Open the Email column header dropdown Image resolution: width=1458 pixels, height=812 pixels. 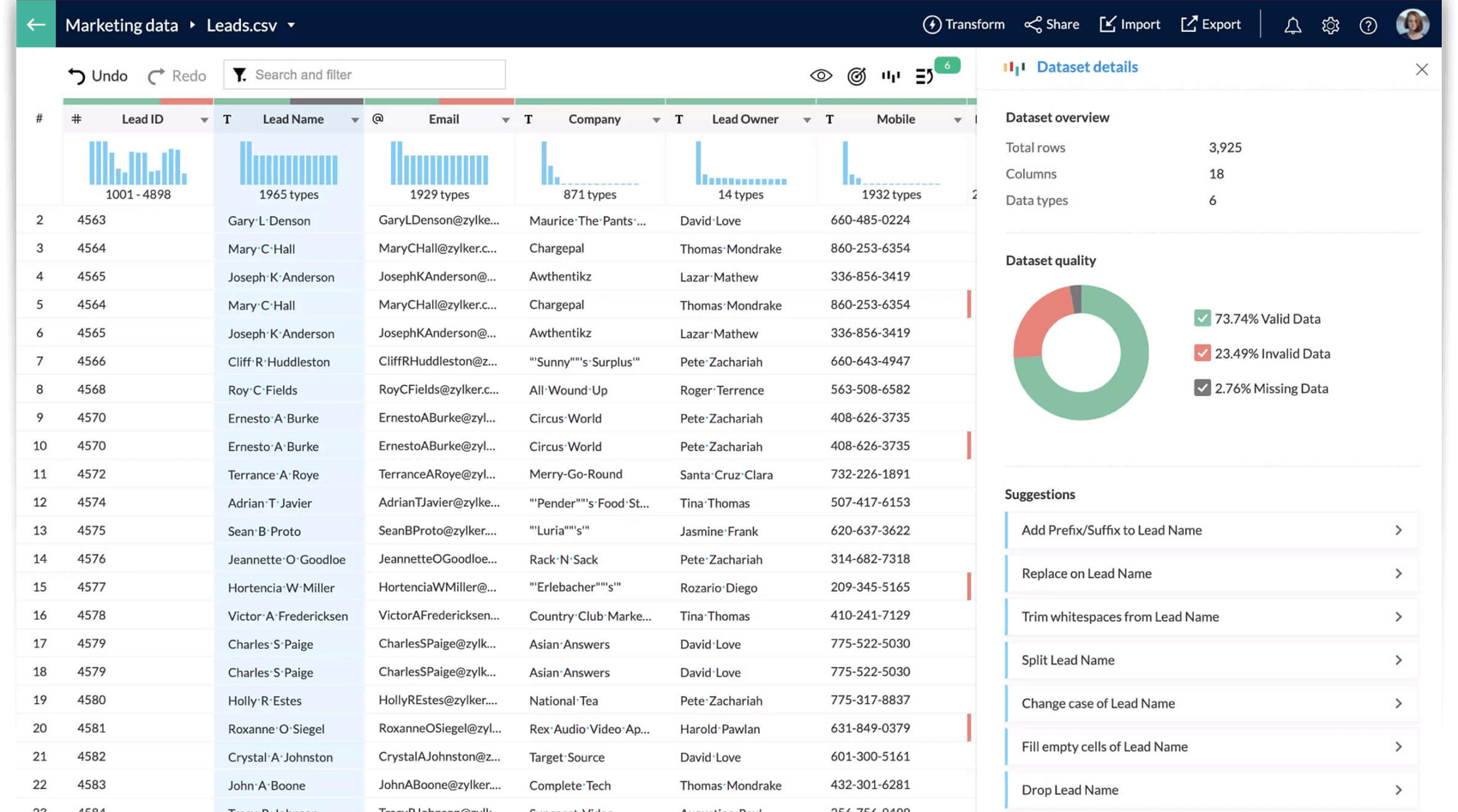point(506,119)
